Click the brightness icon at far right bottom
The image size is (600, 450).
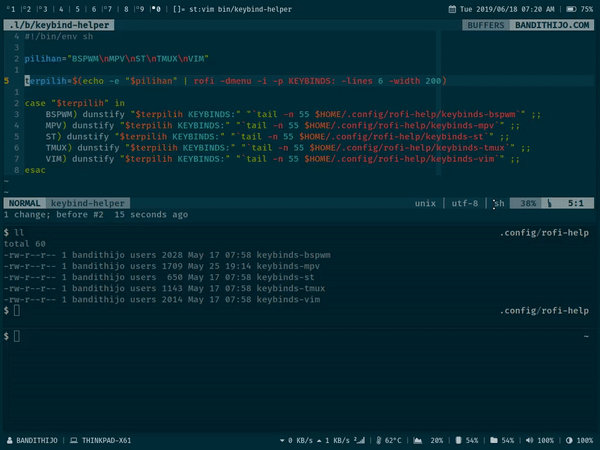pyautogui.click(x=569, y=441)
